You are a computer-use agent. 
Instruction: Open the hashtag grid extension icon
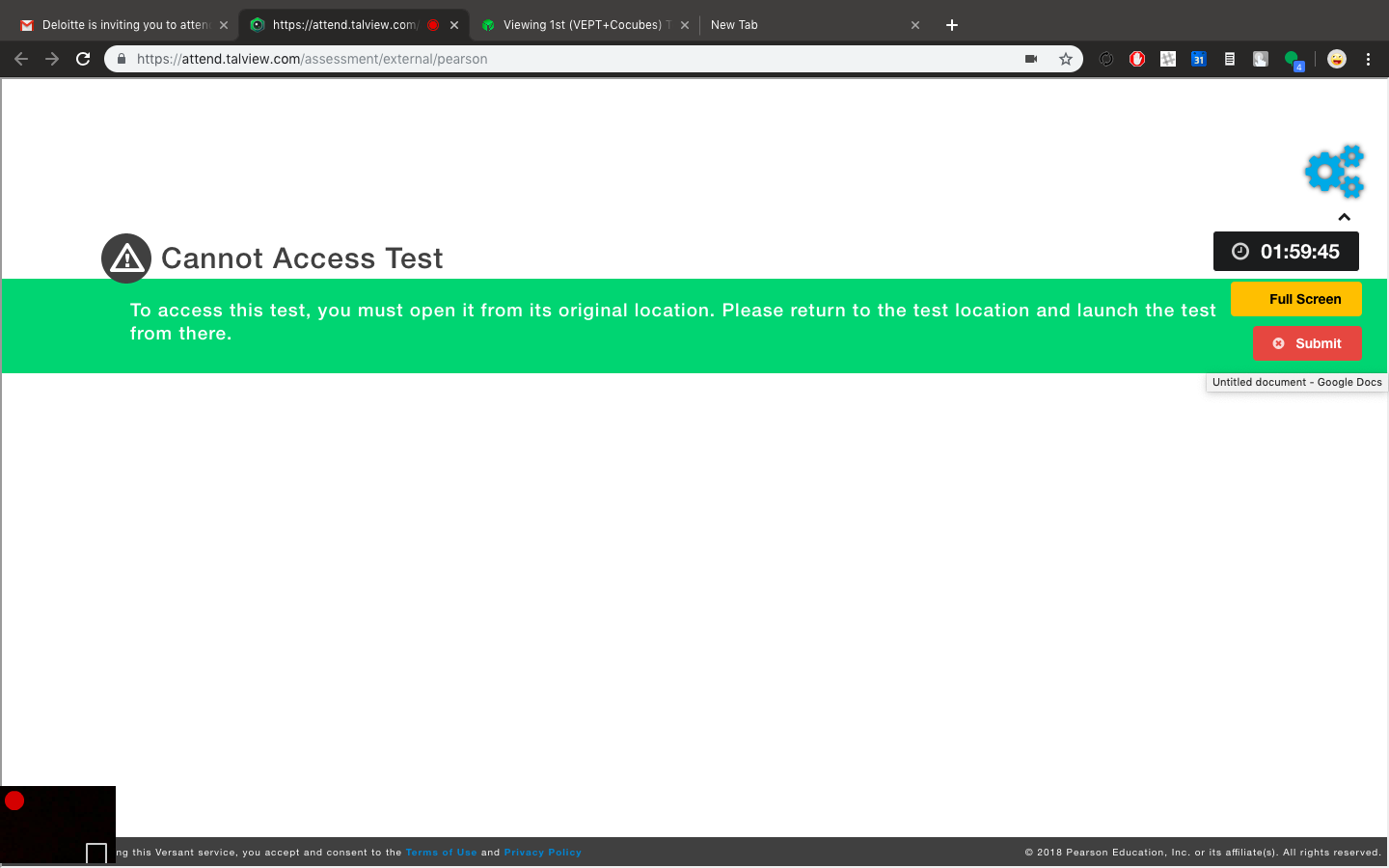click(1168, 59)
